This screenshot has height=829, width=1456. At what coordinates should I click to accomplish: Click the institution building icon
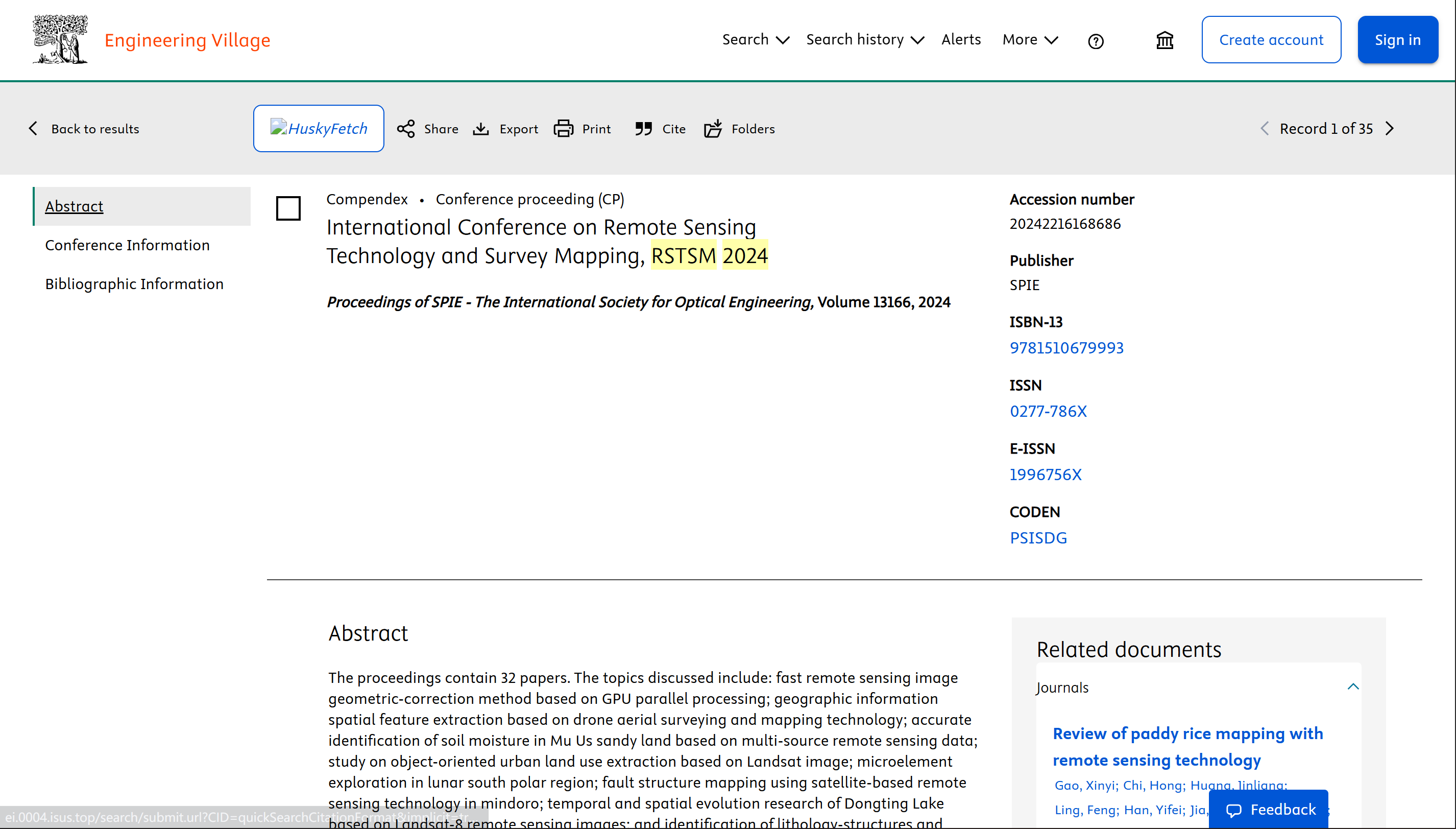(1164, 40)
